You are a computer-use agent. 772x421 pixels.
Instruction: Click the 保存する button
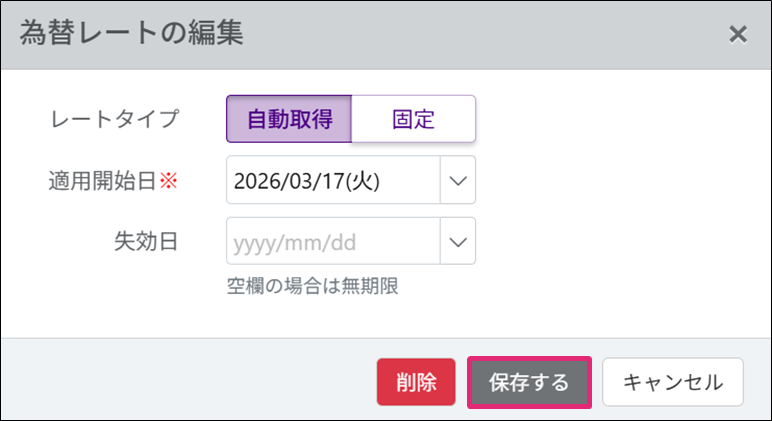[x=529, y=382]
